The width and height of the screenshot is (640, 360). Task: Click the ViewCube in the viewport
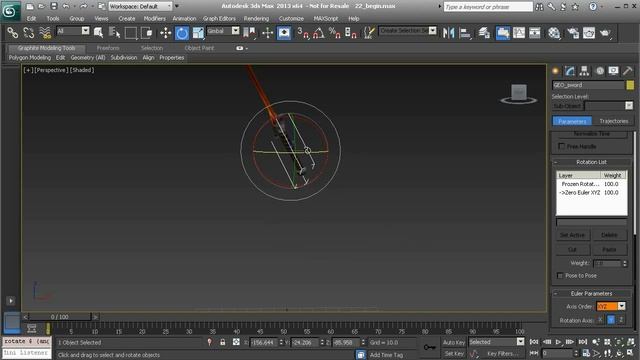pos(519,93)
